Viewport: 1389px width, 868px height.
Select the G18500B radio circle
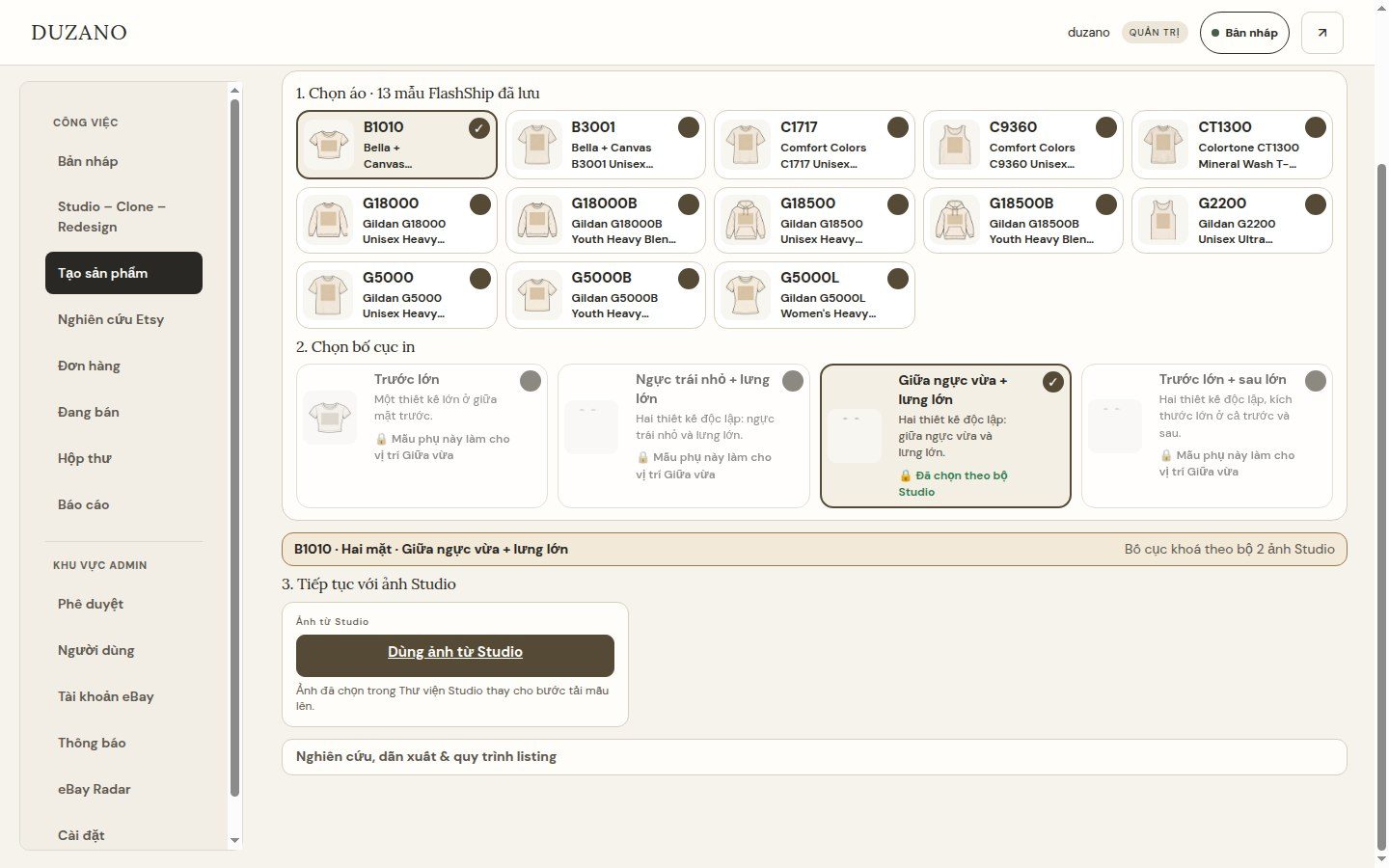click(x=1106, y=204)
